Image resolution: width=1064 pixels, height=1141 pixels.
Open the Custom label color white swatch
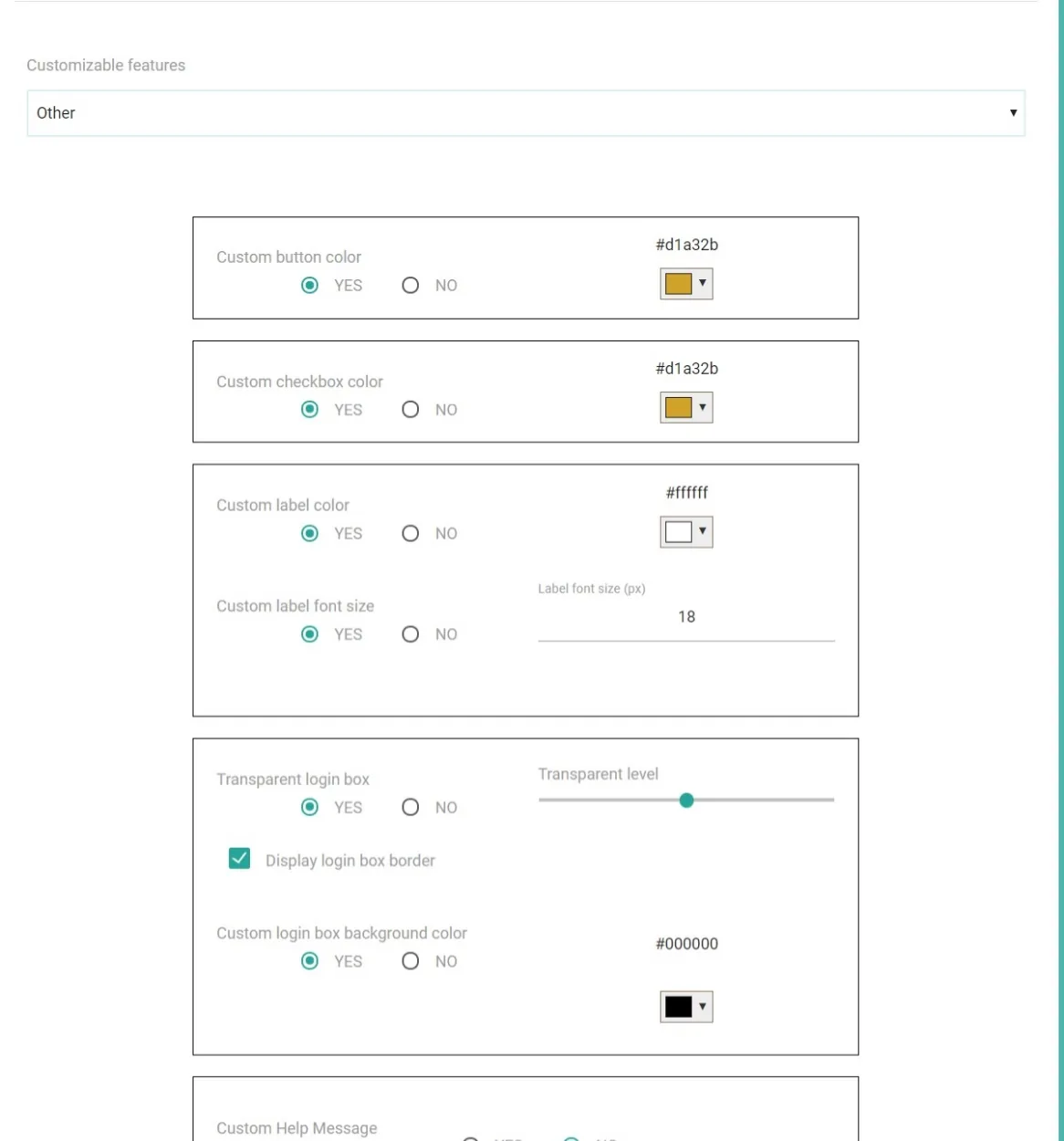click(x=686, y=531)
